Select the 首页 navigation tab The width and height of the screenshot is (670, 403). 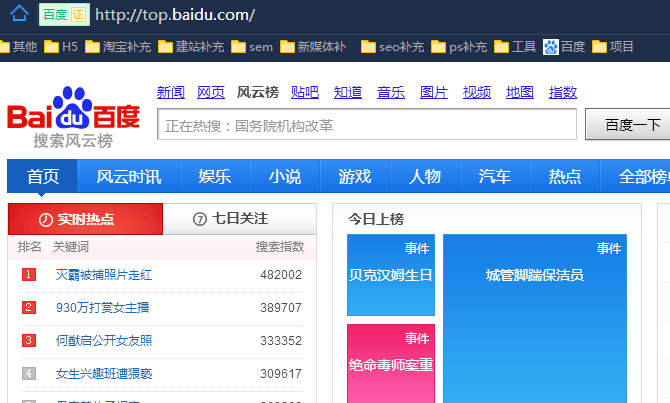[x=42, y=176]
